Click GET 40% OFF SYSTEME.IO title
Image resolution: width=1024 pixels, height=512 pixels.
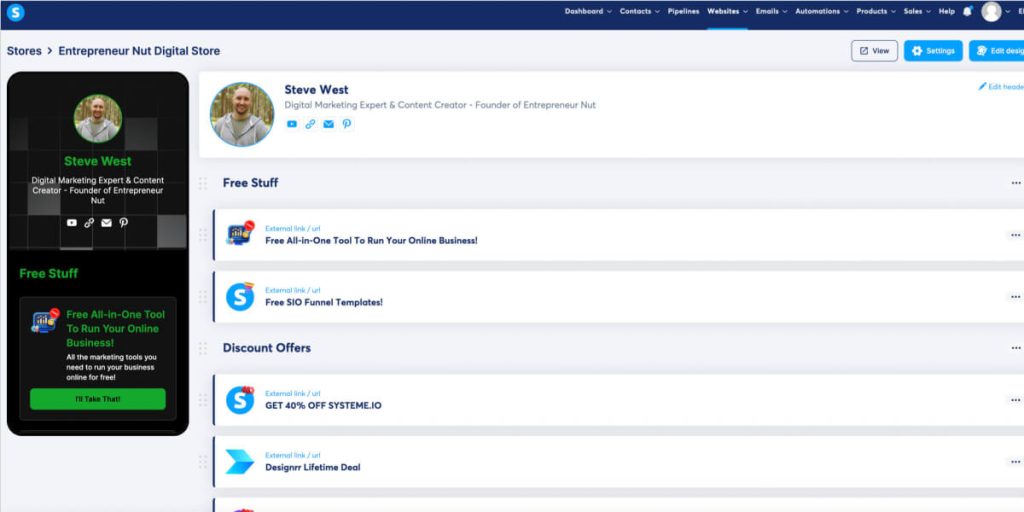pos(323,406)
